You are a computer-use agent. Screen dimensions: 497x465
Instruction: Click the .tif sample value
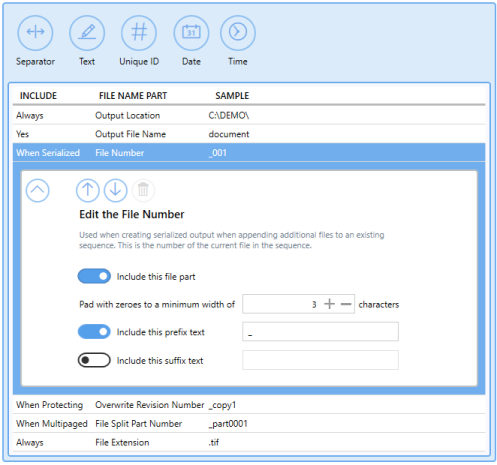pos(214,442)
